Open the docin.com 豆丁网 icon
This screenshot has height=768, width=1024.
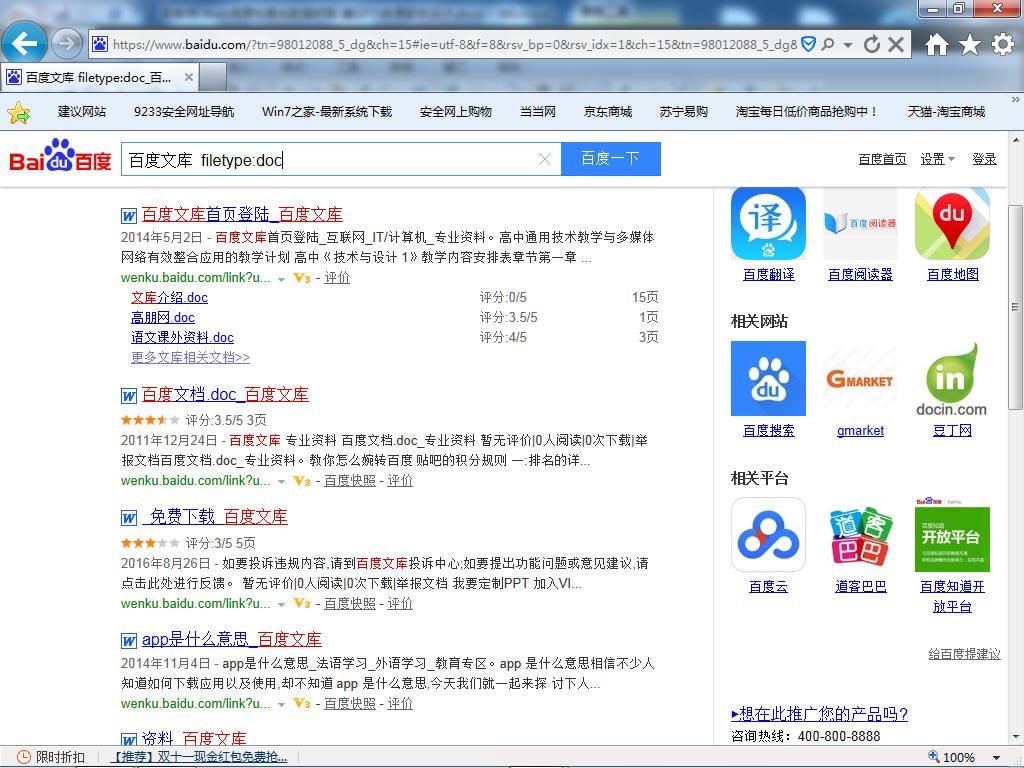point(952,378)
